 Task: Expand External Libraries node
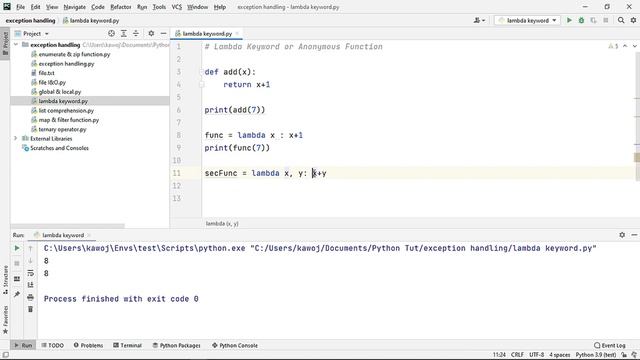click(16, 138)
